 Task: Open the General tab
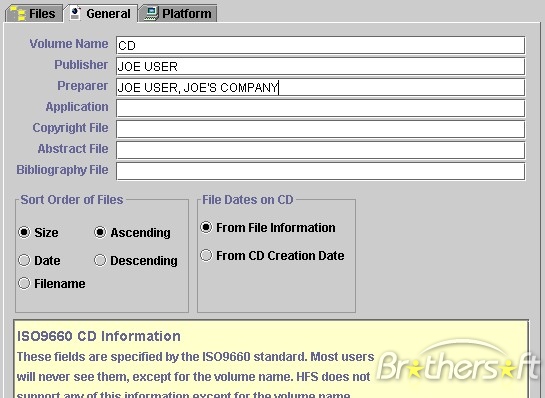tap(100, 14)
